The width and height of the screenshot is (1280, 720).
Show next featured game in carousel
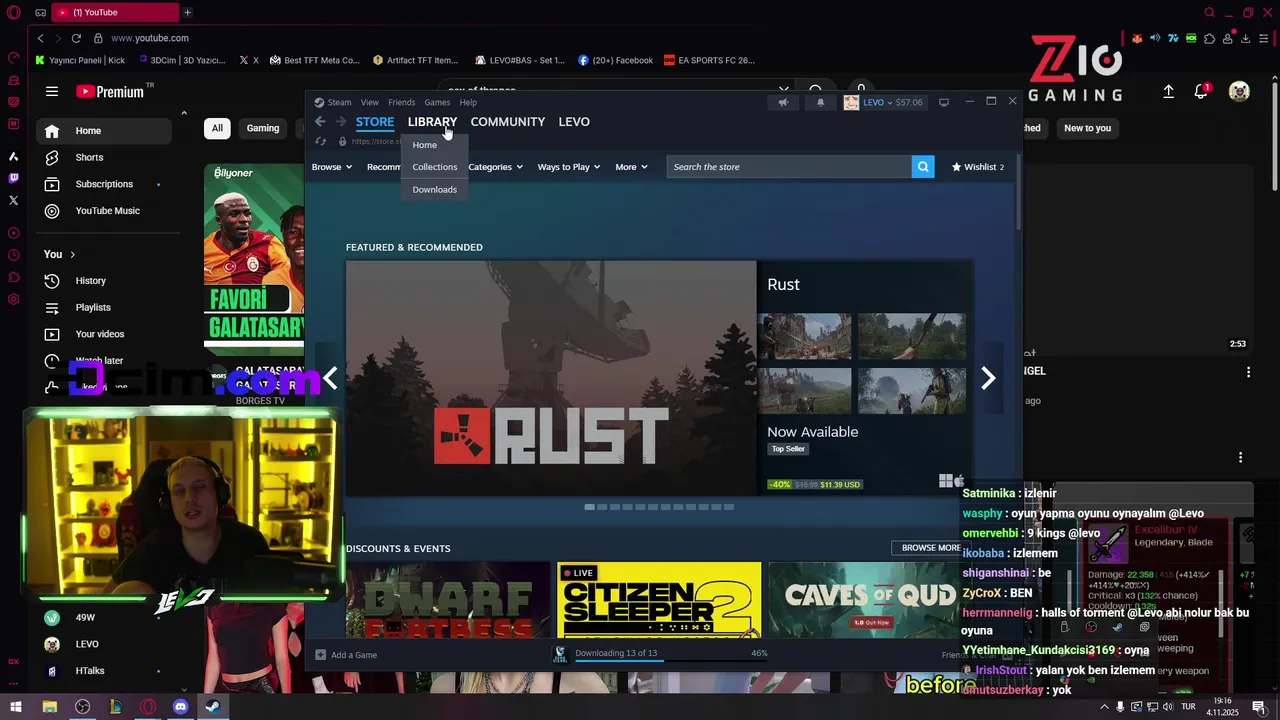pyautogui.click(x=988, y=378)
